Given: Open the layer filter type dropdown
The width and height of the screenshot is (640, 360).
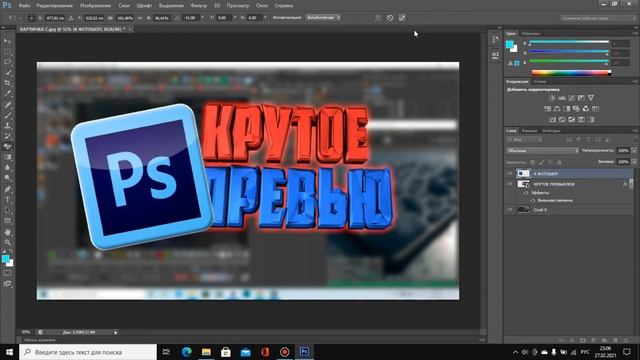Looking at the screenshot, I should (x=524, y=140).
